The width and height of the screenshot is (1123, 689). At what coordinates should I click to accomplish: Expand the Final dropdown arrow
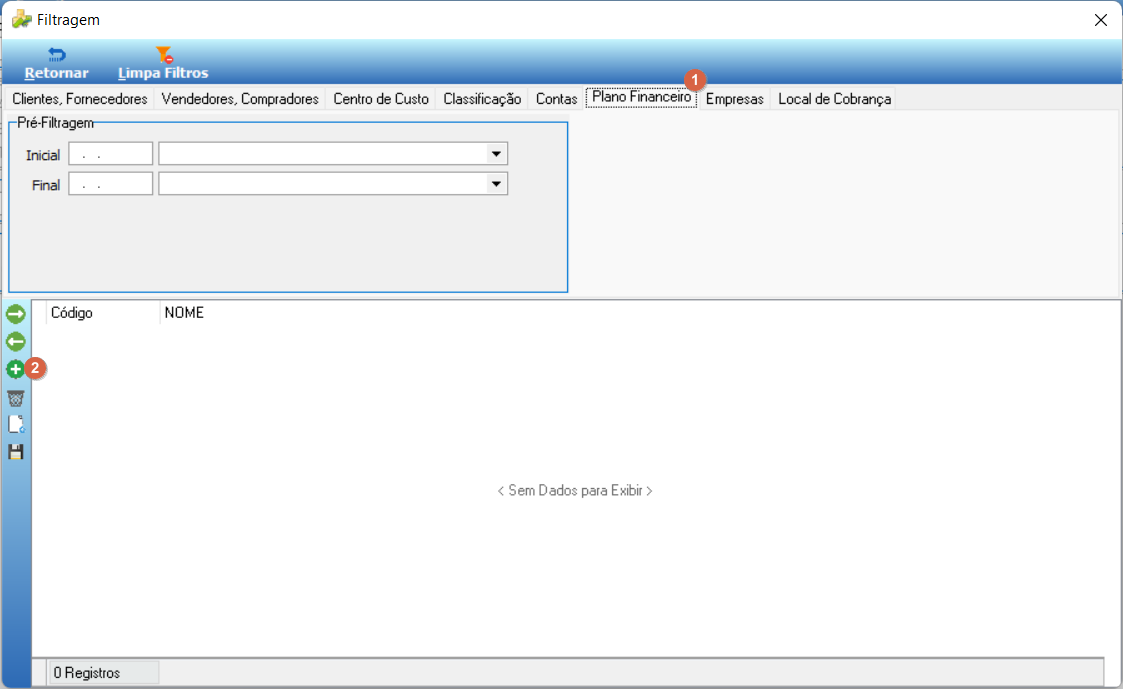coord(496,184)
